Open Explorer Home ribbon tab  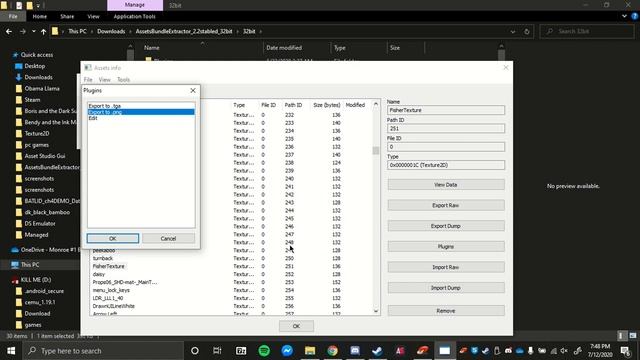(x=40, y=16)
